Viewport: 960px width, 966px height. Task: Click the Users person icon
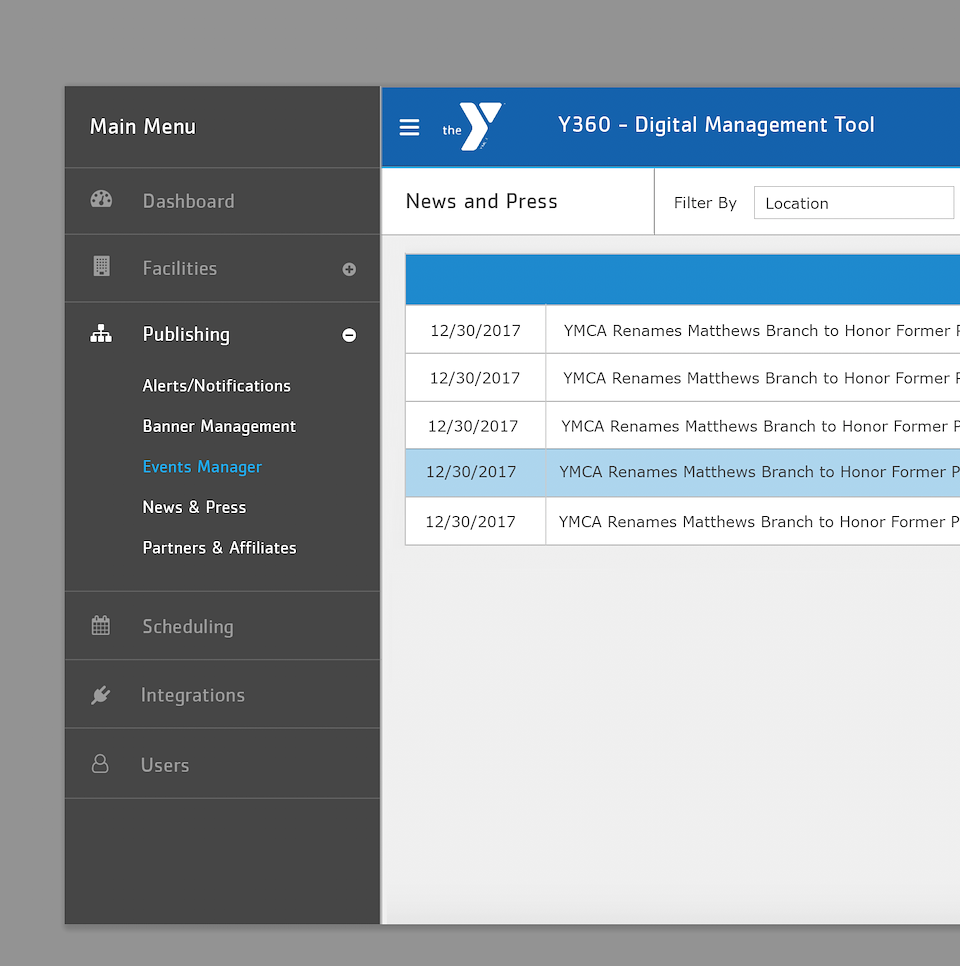click(x=100, y=764)
